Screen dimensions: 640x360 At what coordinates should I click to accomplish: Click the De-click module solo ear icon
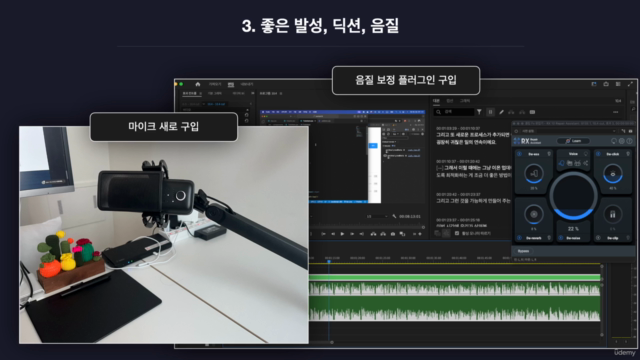click(628, 154)
